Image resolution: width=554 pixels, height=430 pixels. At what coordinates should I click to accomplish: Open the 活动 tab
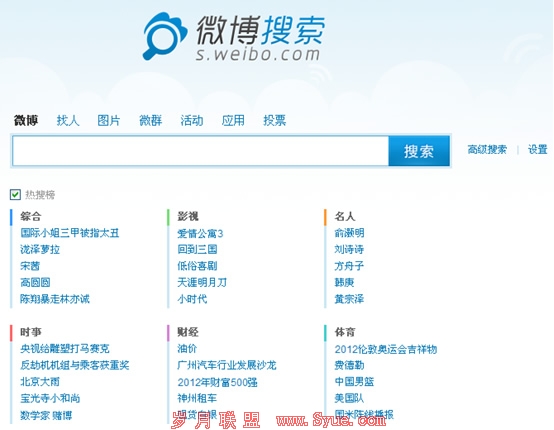(x=192, y=120)
